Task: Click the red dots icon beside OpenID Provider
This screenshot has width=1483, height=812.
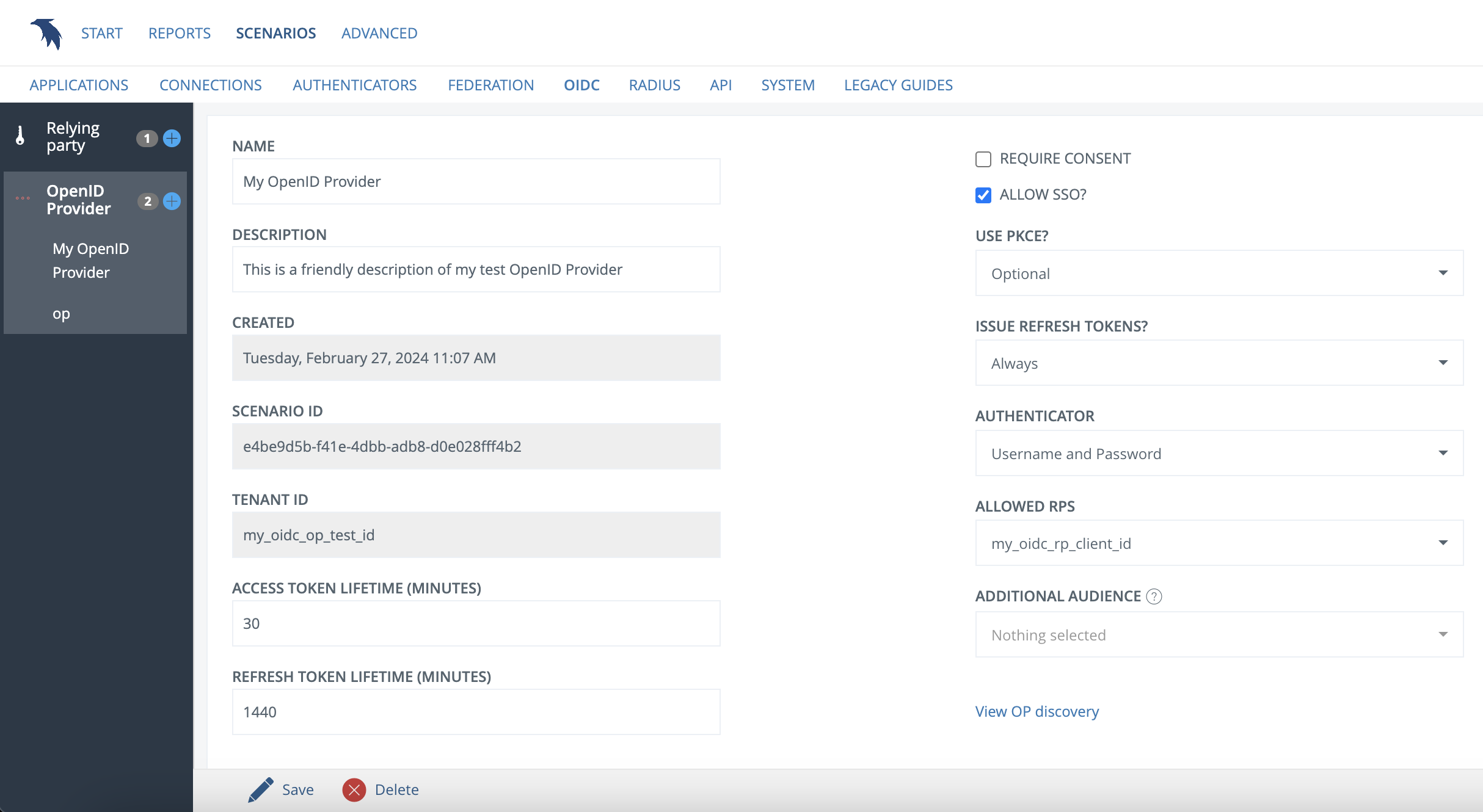Action: pos(23,198)
